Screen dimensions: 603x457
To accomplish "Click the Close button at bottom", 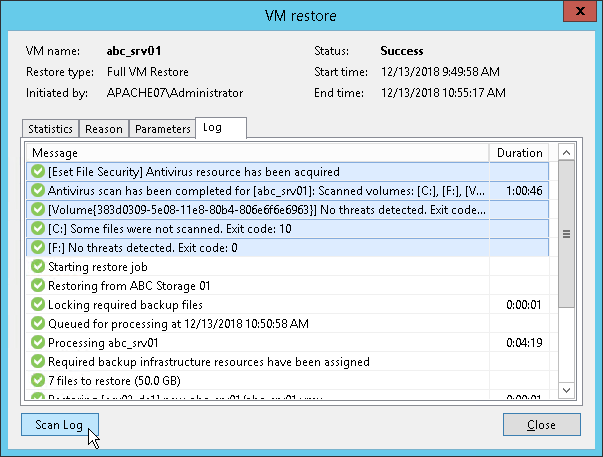I will (541, 425).
